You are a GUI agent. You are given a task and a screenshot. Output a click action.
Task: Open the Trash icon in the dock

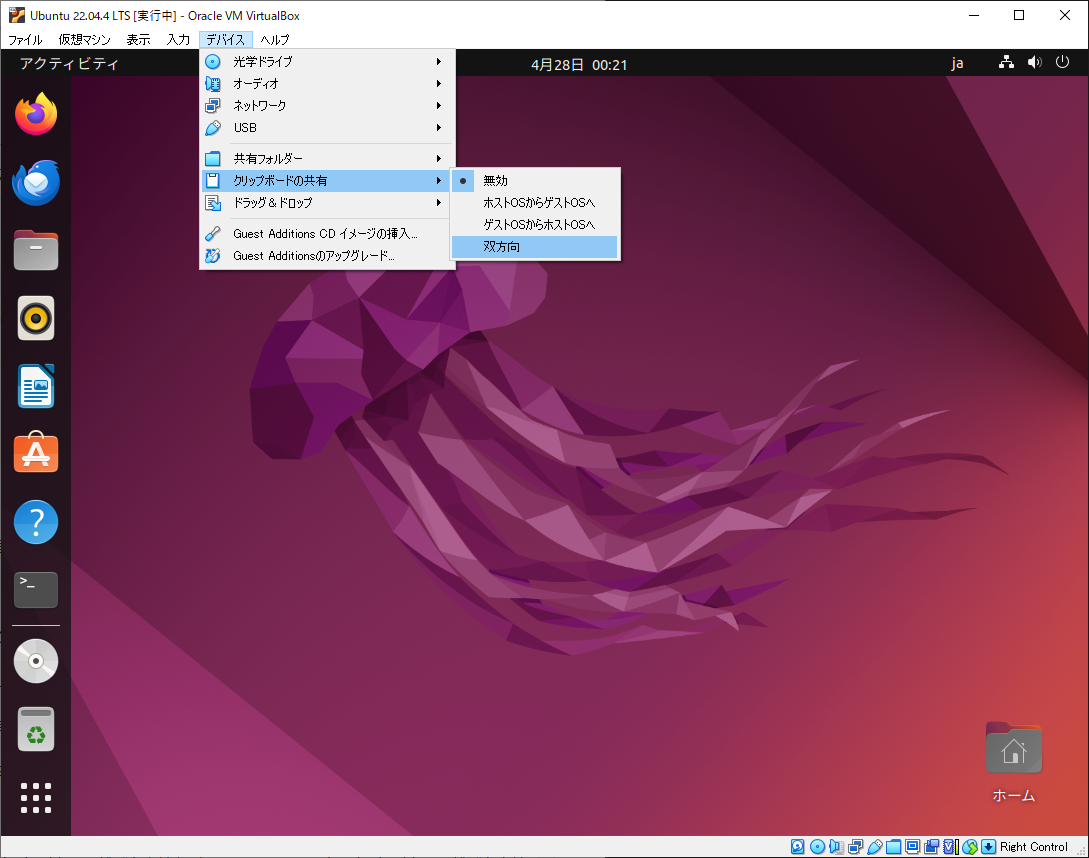coord(36,729)
